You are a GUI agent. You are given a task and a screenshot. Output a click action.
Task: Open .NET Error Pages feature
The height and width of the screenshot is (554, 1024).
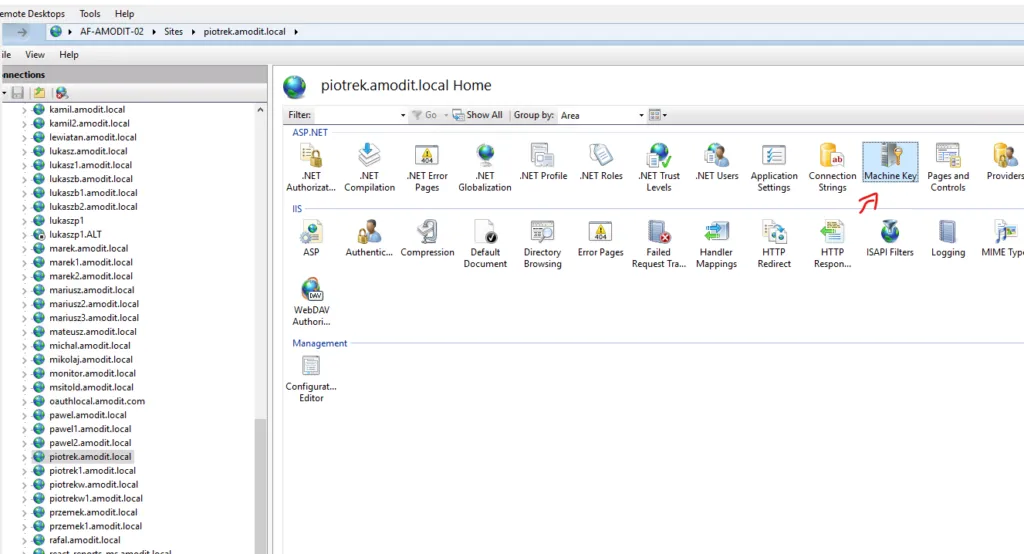coord(427,168)
